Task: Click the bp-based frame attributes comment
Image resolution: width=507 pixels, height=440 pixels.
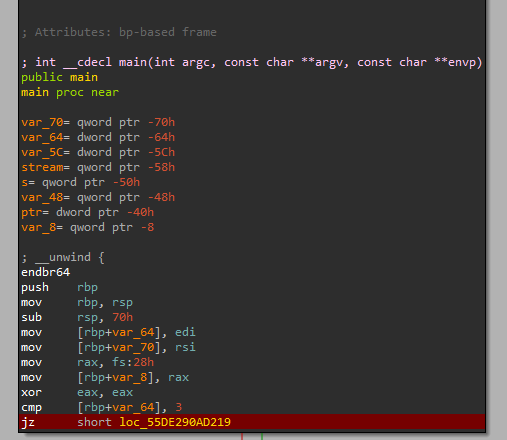Action: (119, 32)
